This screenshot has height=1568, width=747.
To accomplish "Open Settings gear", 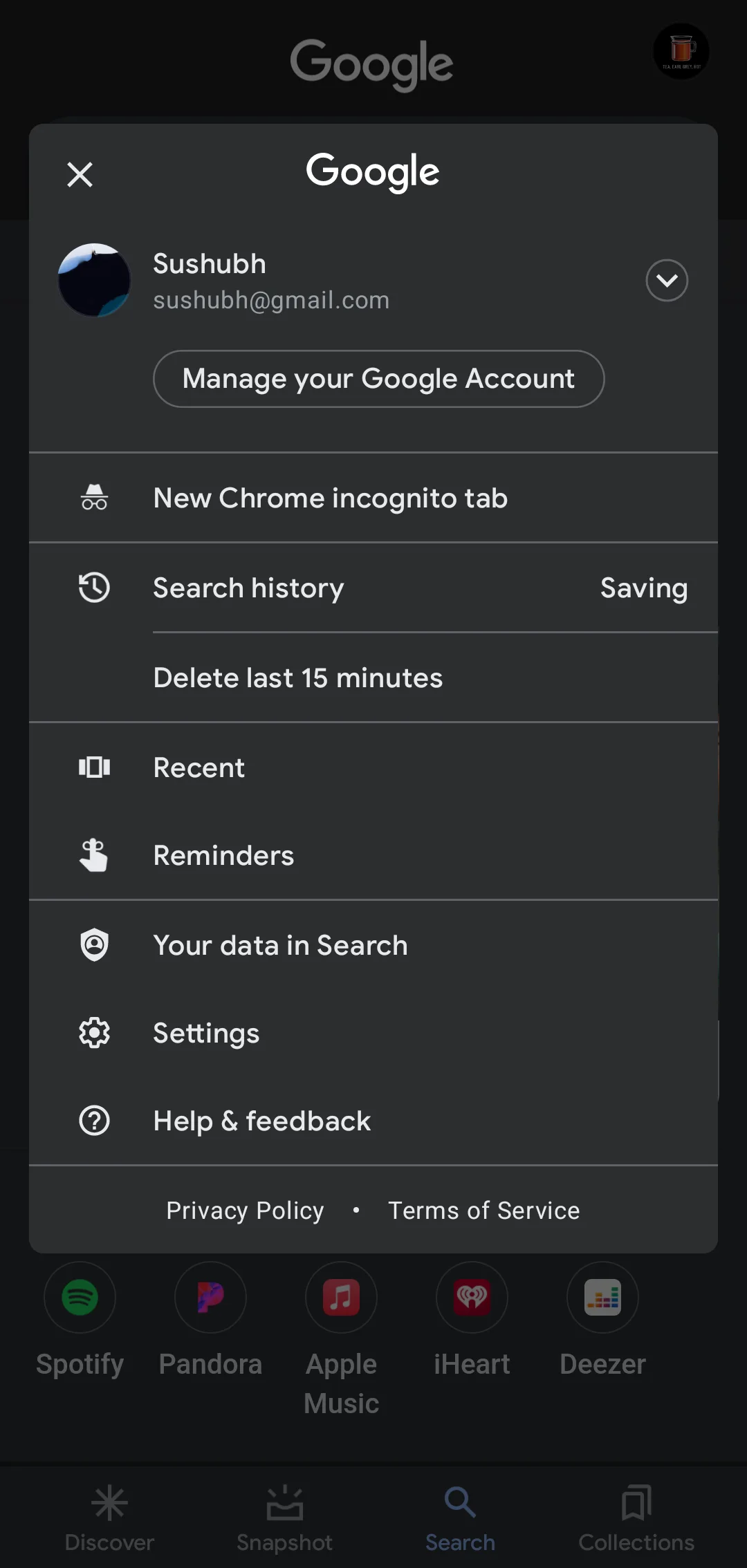I will click(x=94, y=1033).
